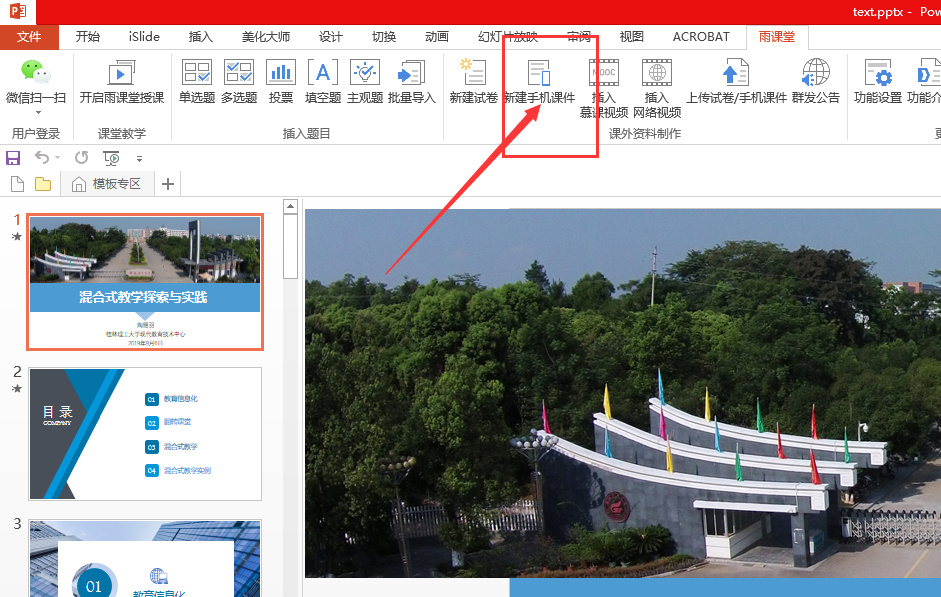Click the new blank document icon
The height and width of the screenshot is (597, 941).
pyautogui.click(x=17, y=184)
